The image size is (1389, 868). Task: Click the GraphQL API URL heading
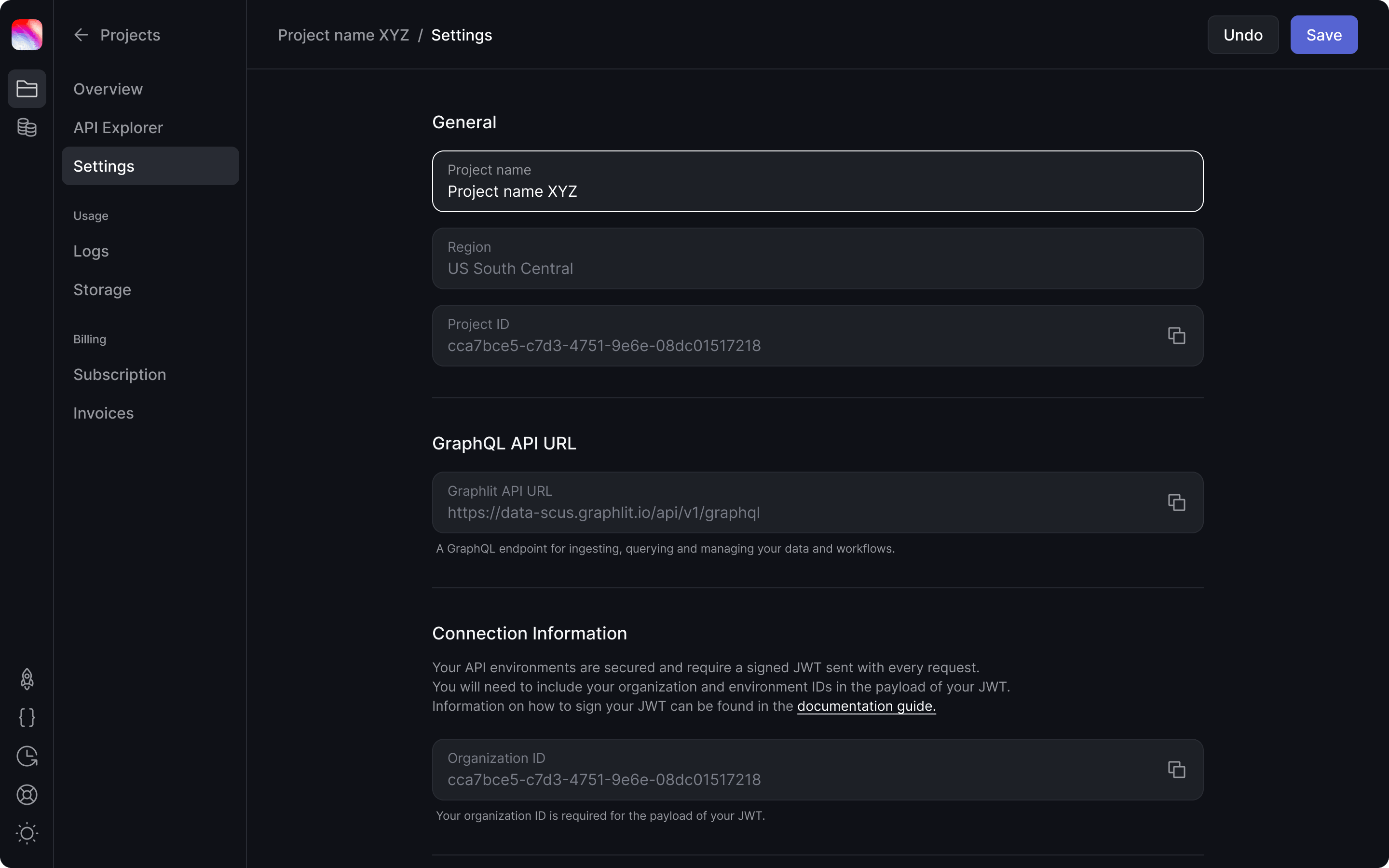tap(504, 443)
